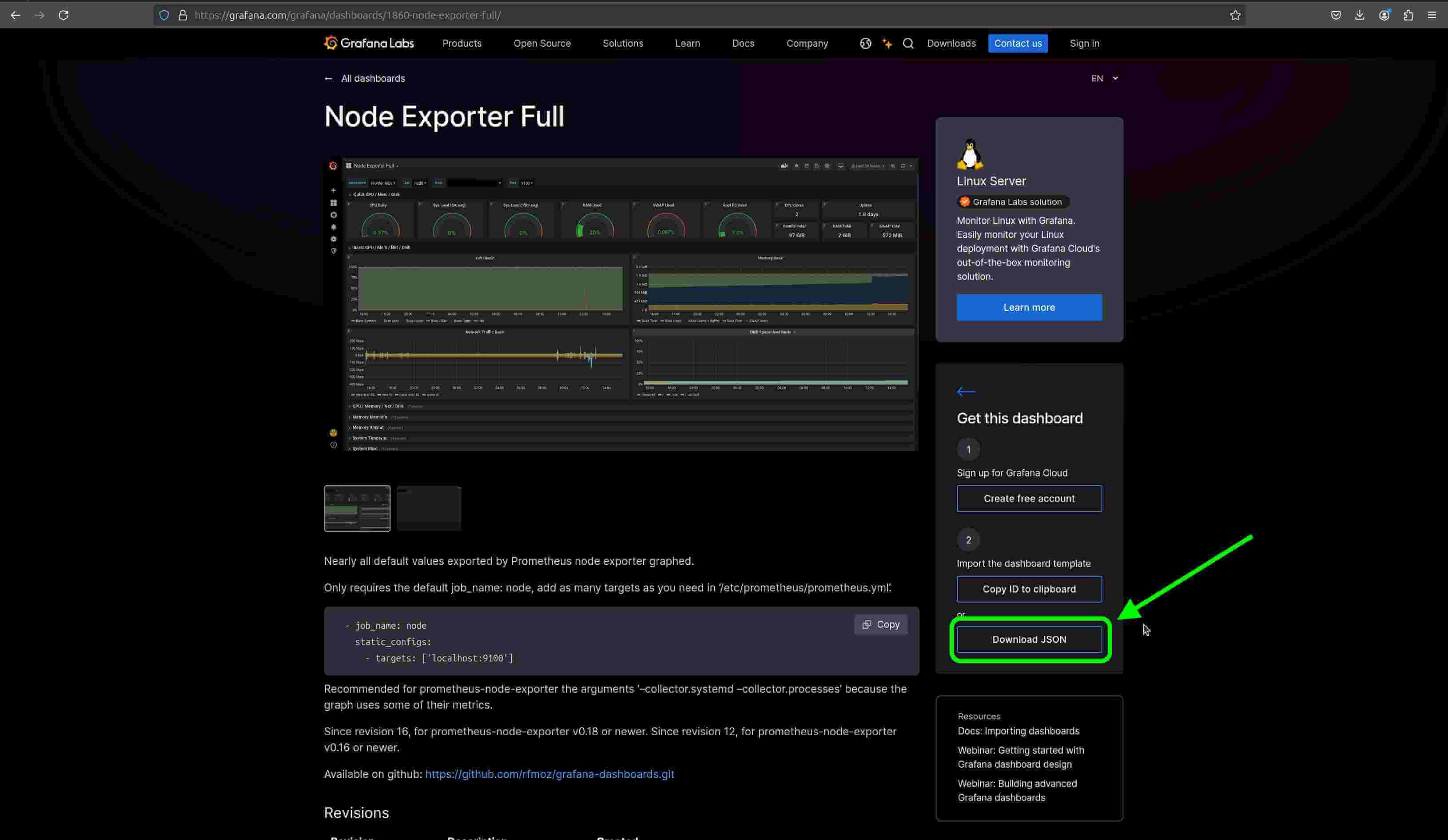The image size is (1448, 840).
Task: Open the Docs: Importing dashboards link
Action: (x=1018, y=731)
